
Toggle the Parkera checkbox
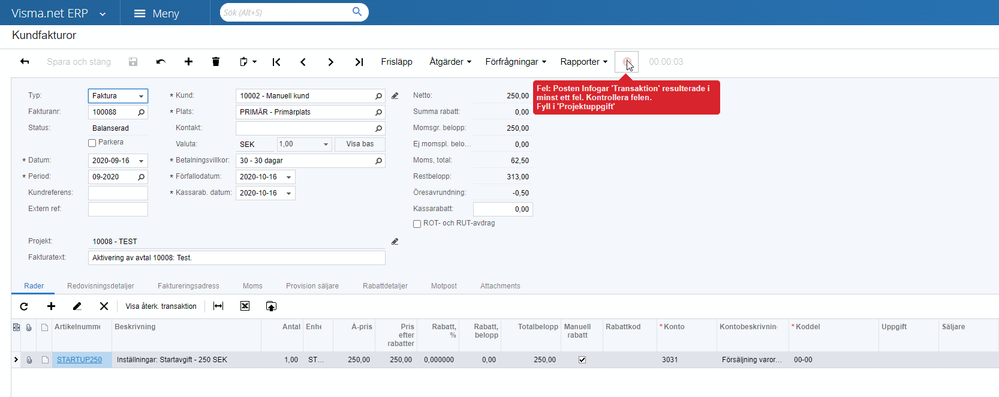[92, 143]
